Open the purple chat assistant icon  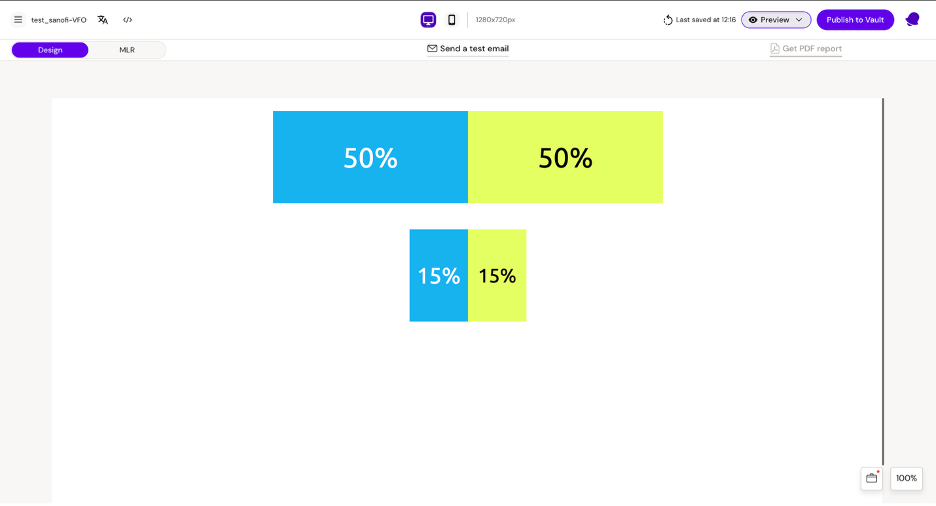(912, 20)
